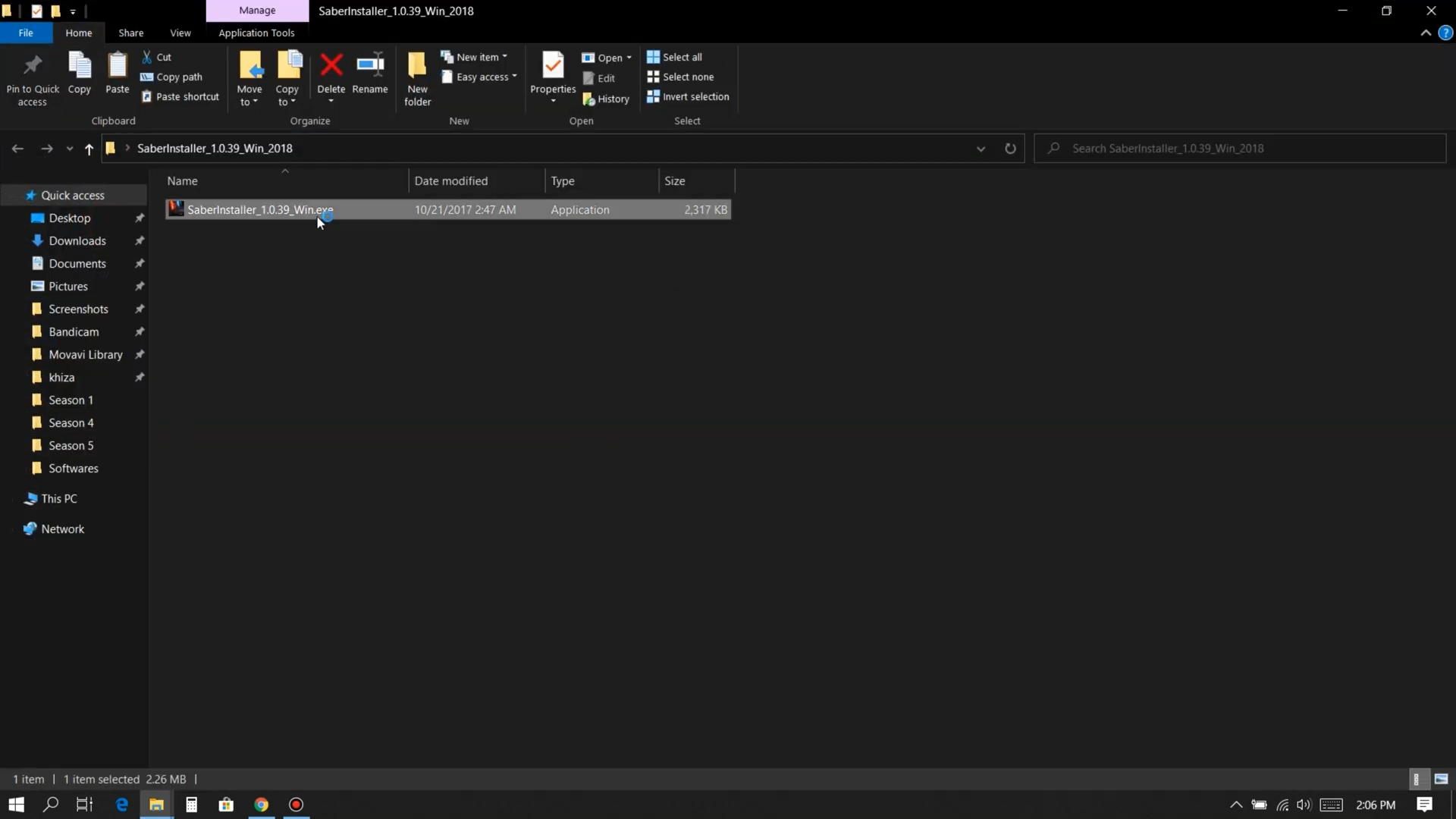Open the Share ribbon tab
This screenshot has width=1456, height=819.
[x=131, y=33]
